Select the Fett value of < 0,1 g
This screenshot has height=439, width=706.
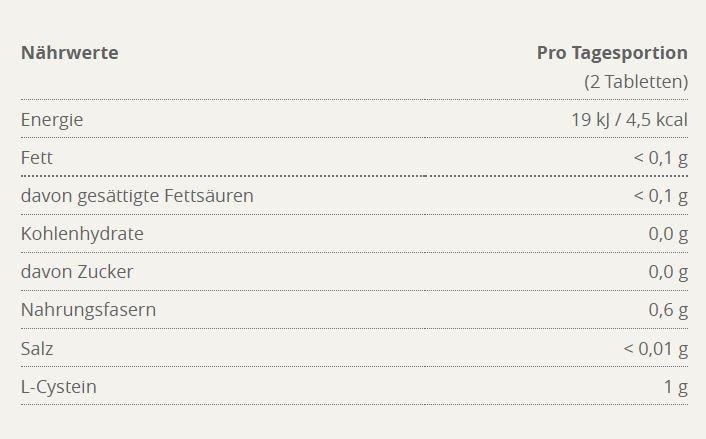coord(660,158)
